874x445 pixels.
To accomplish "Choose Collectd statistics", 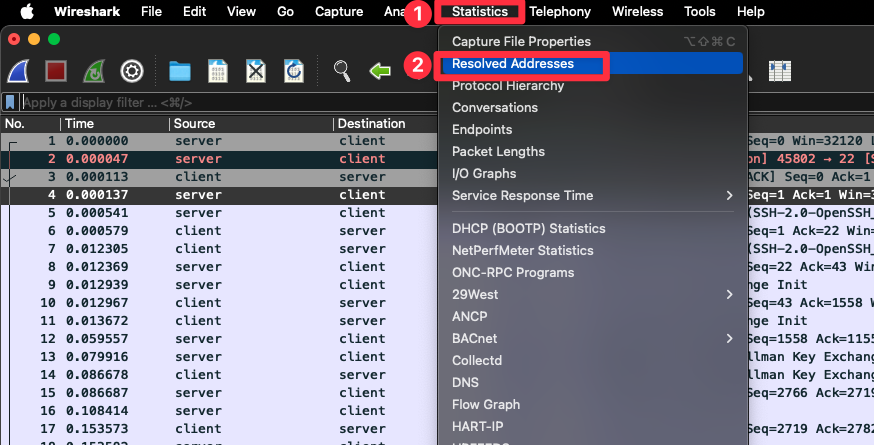I will pos(593,361).
